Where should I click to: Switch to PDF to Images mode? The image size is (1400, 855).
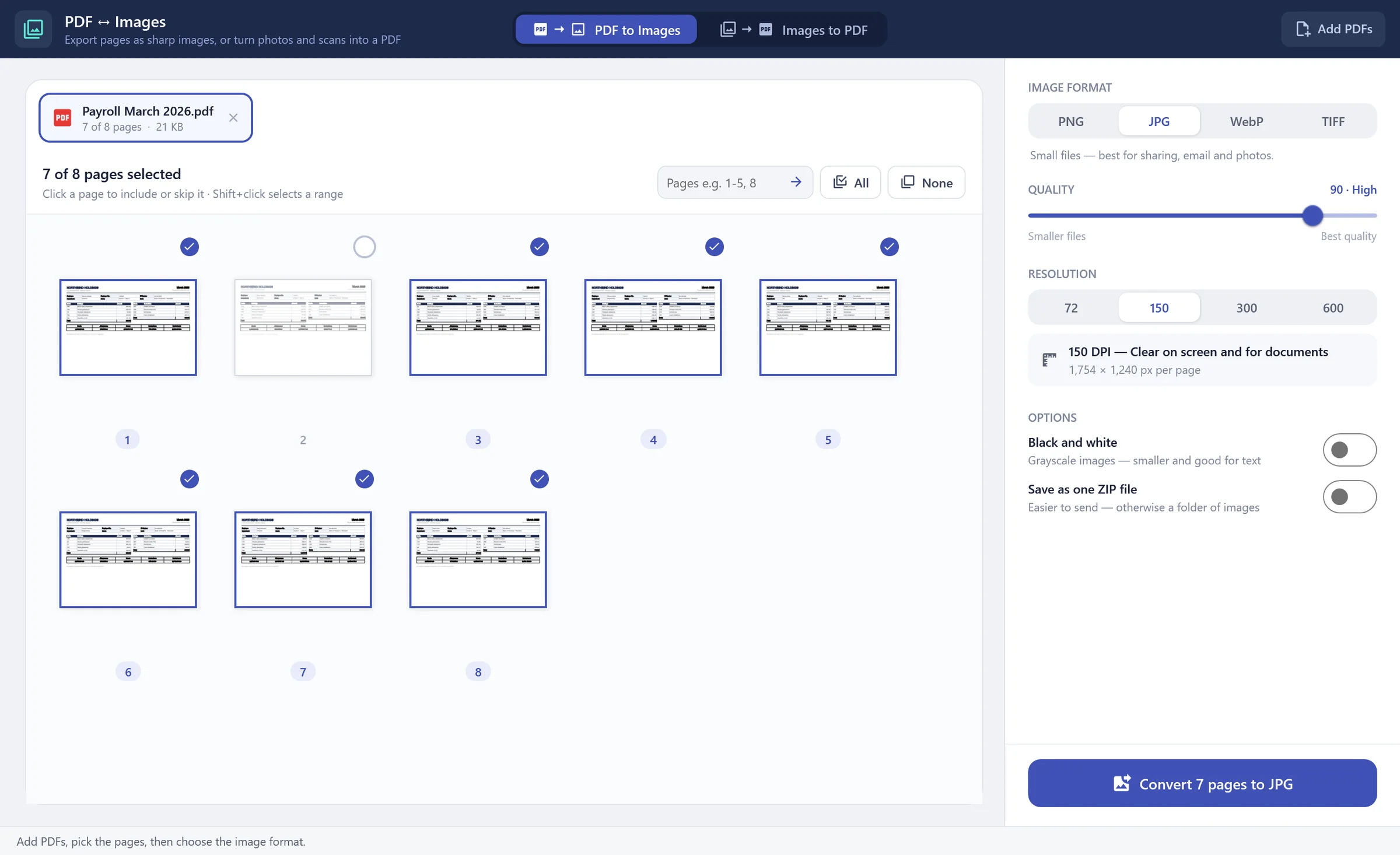[606, 30]
